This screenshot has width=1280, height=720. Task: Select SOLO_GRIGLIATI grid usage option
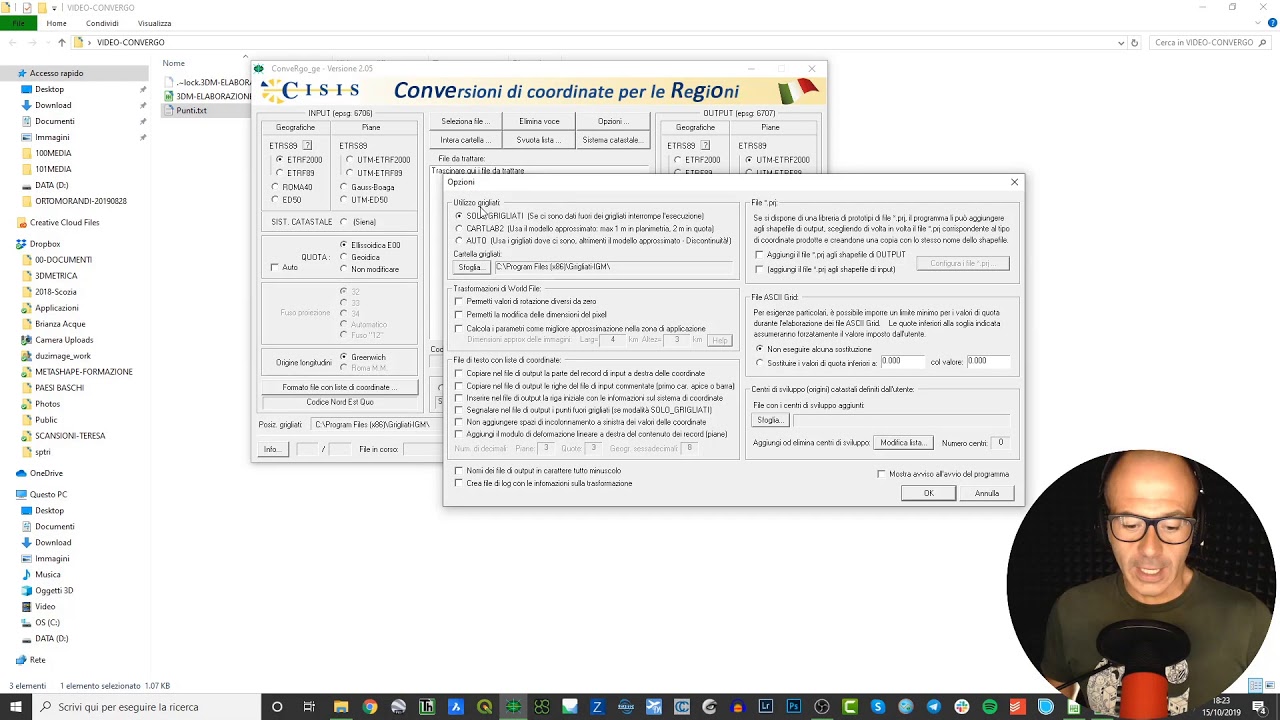459,216
